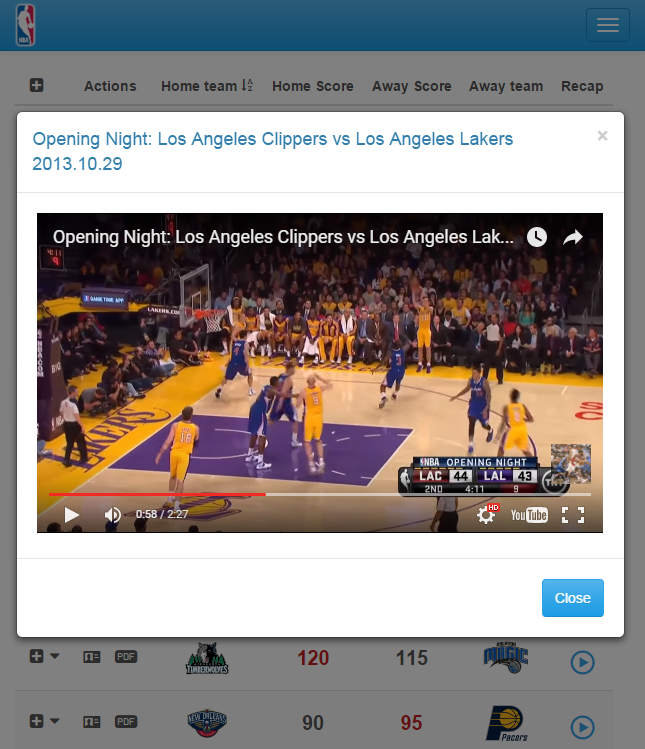Click the Watch Later clock icon
The height and width of the screenshot is (749, 645).
537,237
